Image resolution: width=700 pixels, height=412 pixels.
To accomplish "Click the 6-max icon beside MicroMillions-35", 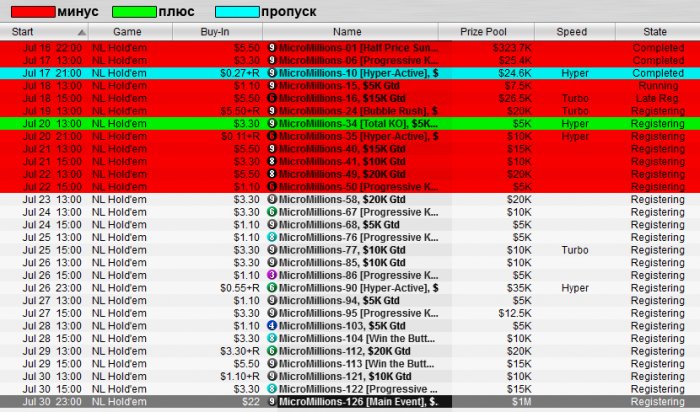I will coord(272,136).
